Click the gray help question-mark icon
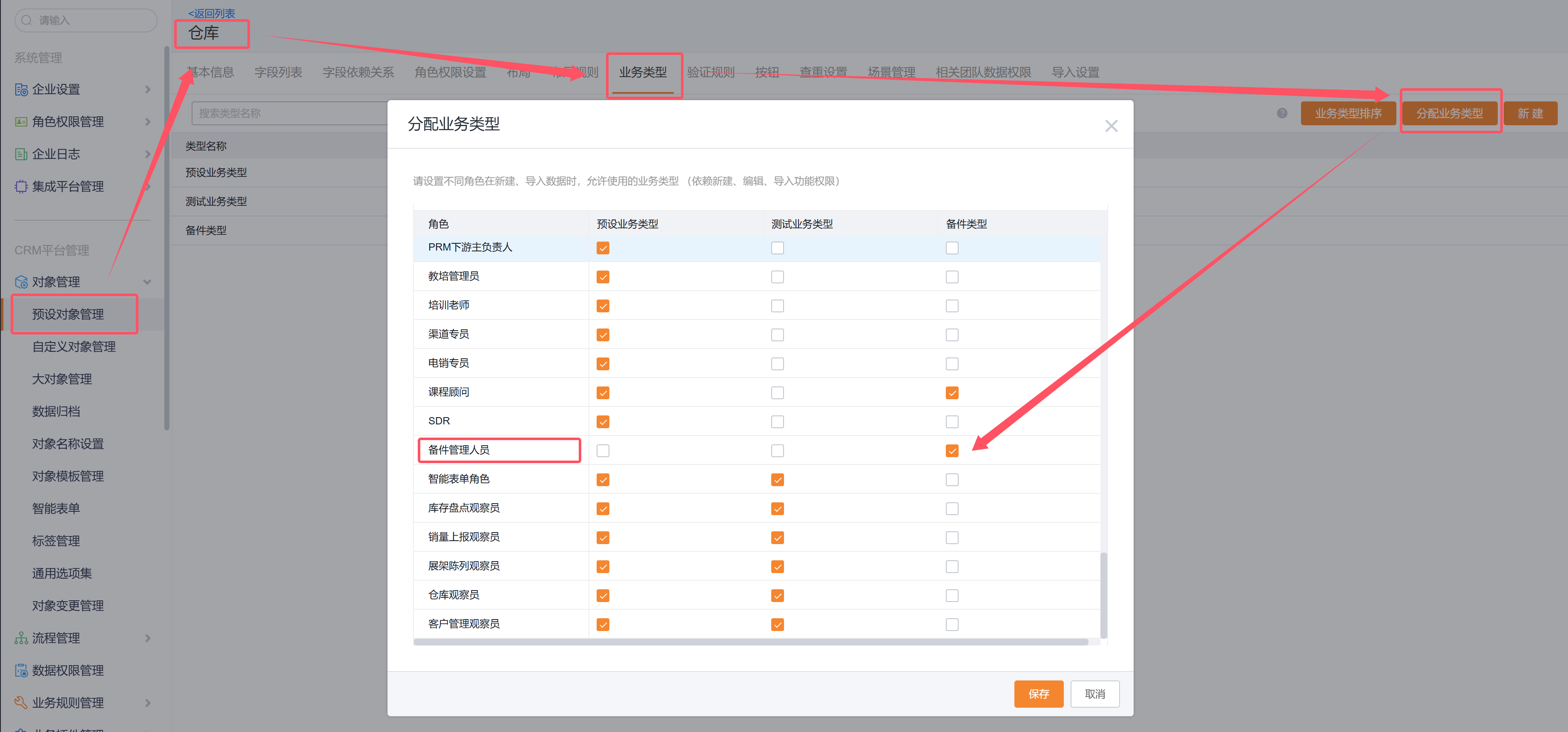The width and height of the screenshot is (1568, 732). pos(1282,113)
